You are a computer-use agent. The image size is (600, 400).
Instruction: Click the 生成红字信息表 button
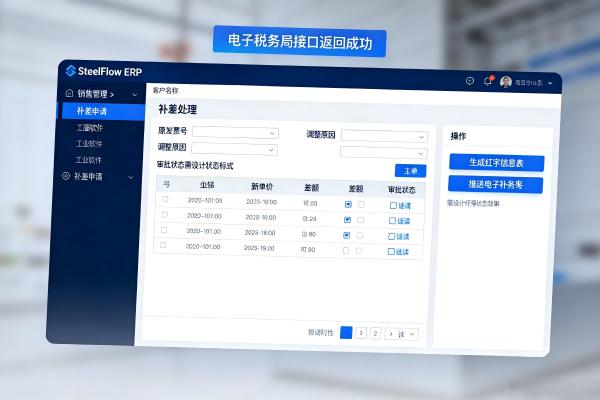pos(496,163)
